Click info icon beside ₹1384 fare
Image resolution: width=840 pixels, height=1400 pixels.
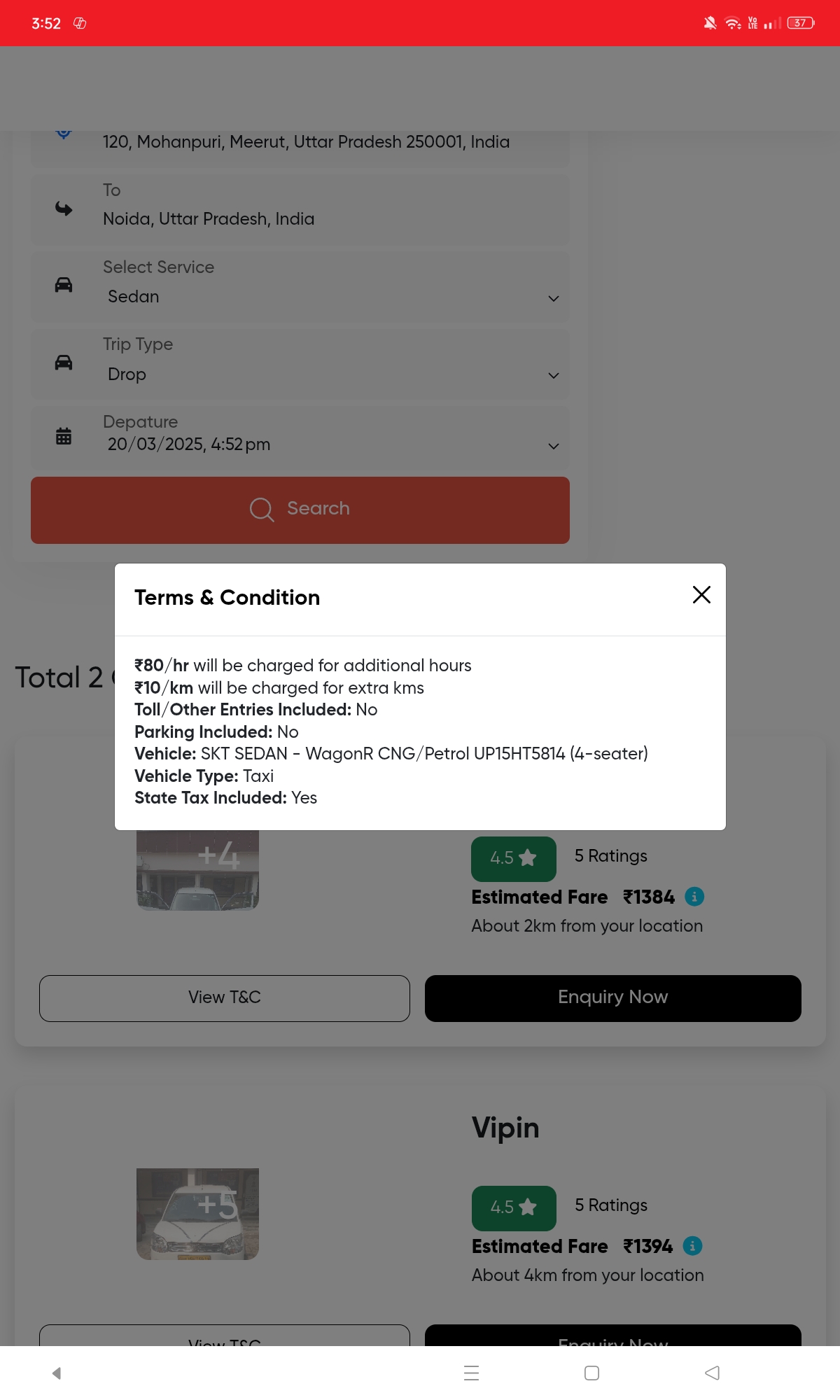click(x=694, y=897)
